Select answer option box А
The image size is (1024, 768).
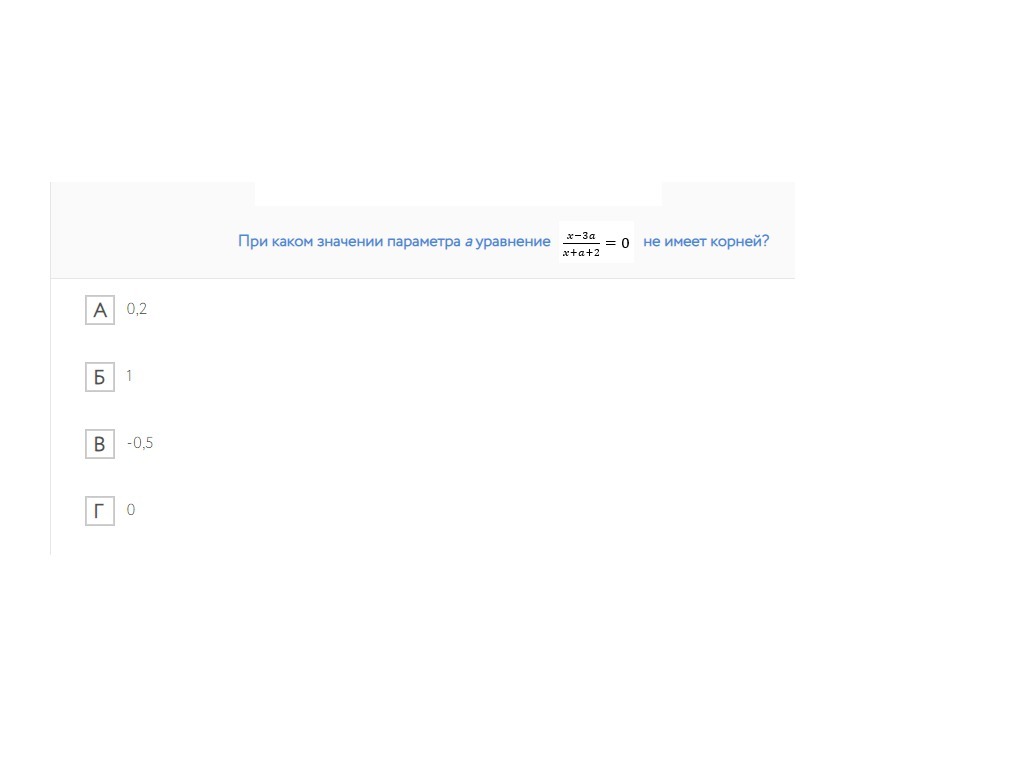coord(100,311)
